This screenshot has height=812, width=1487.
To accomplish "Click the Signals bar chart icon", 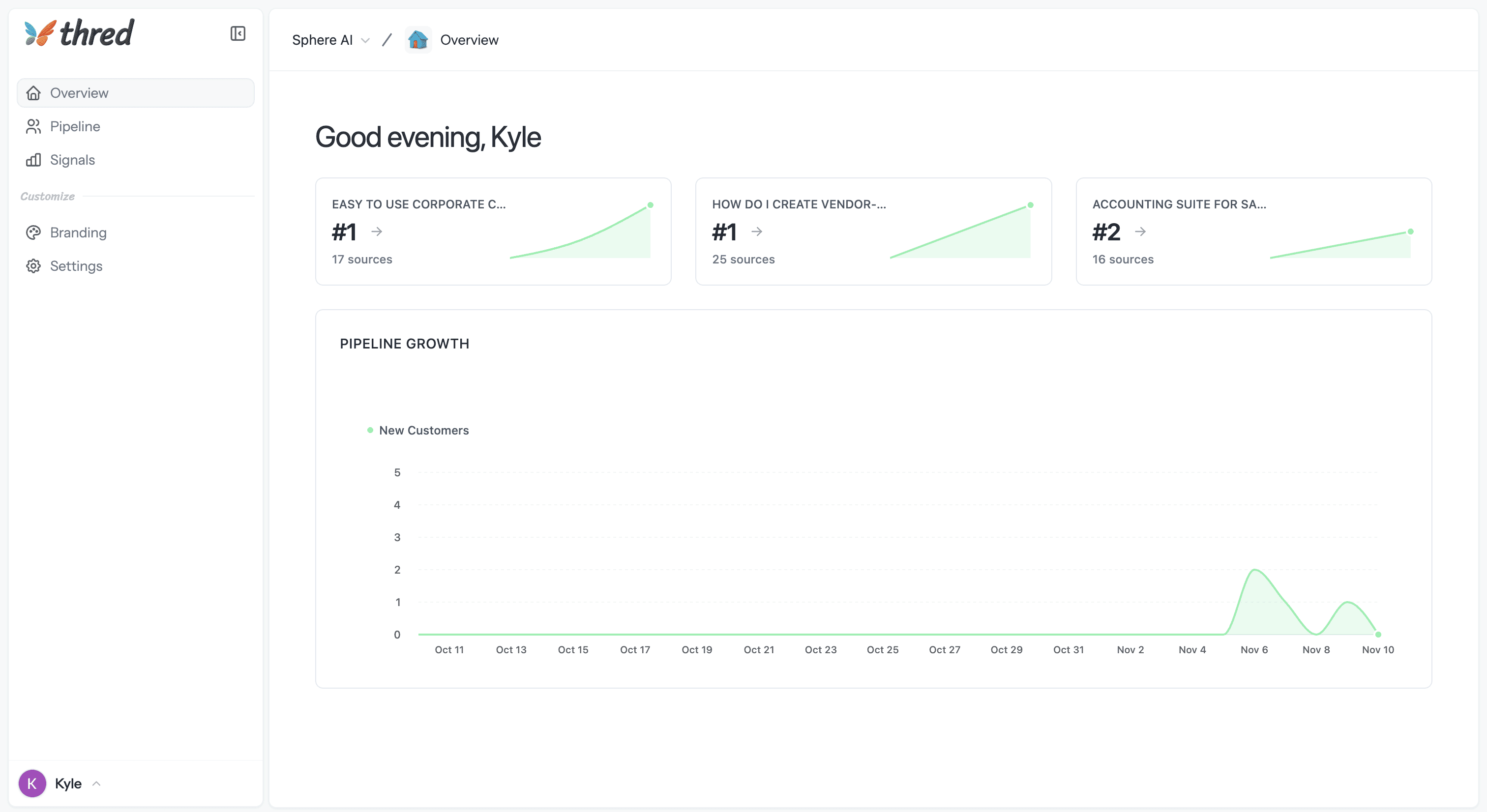I will click(x=33, y=160).
